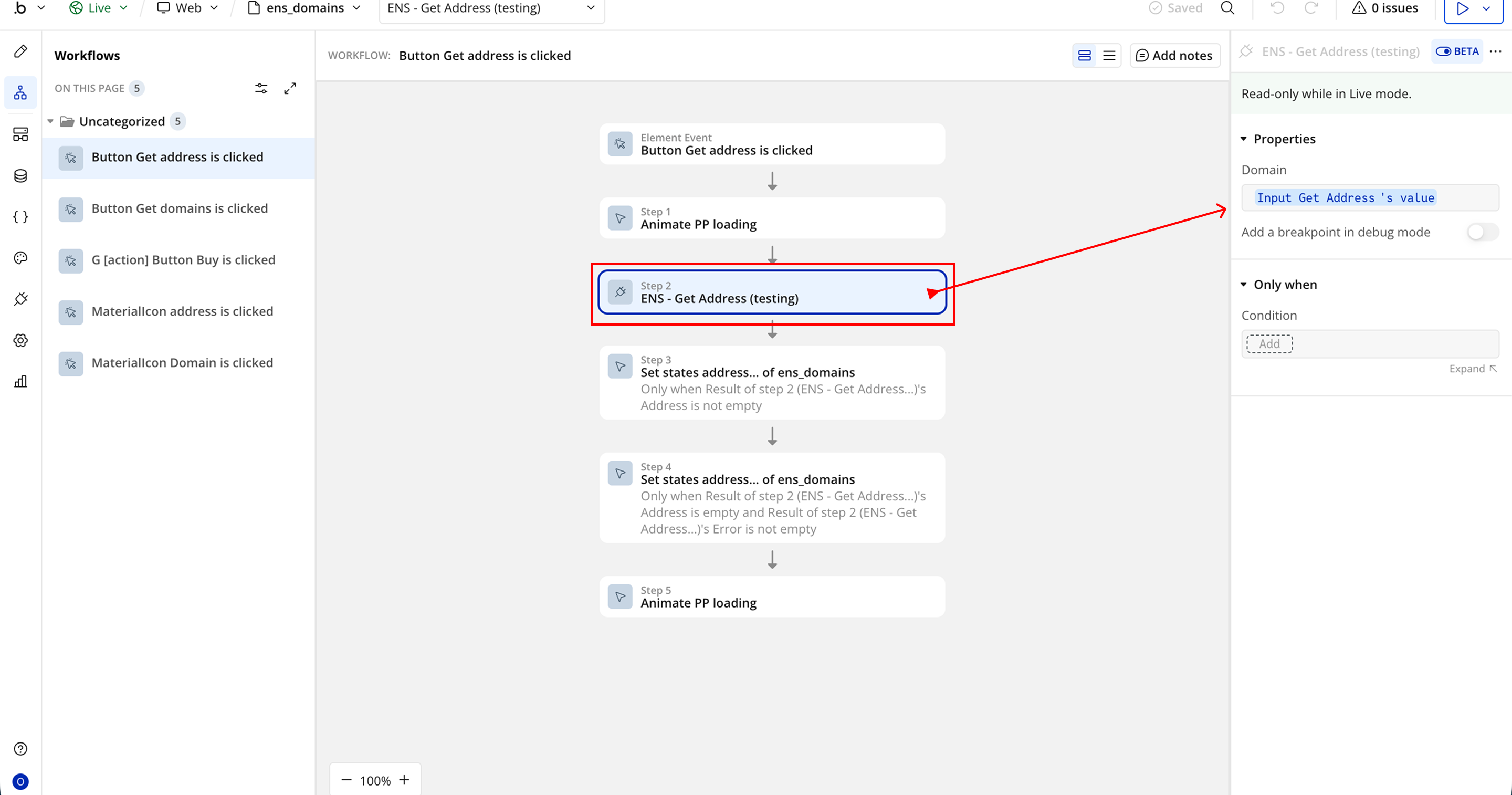Select Button Get domains is clicked workflow
This screenshot has width=1512, height=795.
[179, 208]
